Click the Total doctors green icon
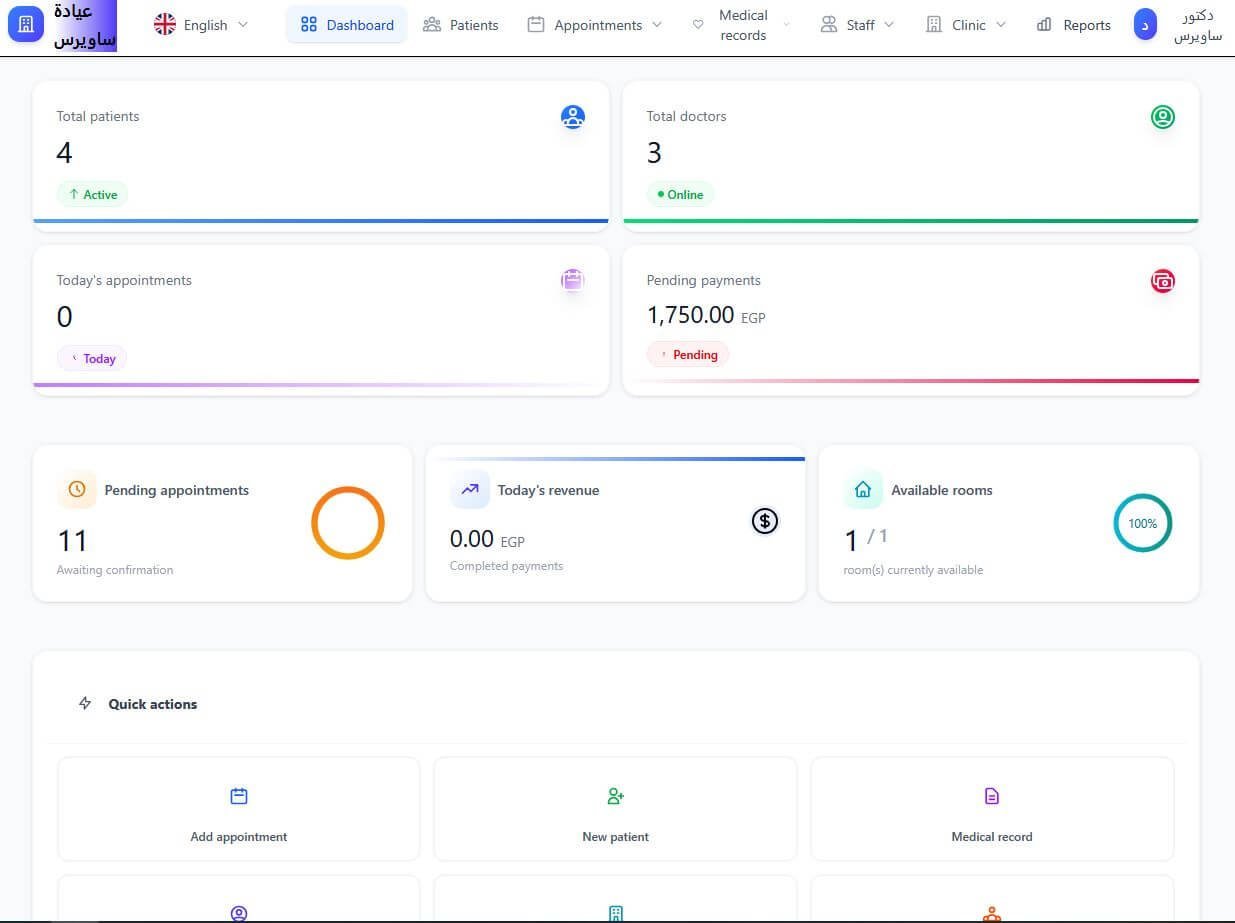The width and height of the screenshot is (1235, 923). click(1162, 117)
